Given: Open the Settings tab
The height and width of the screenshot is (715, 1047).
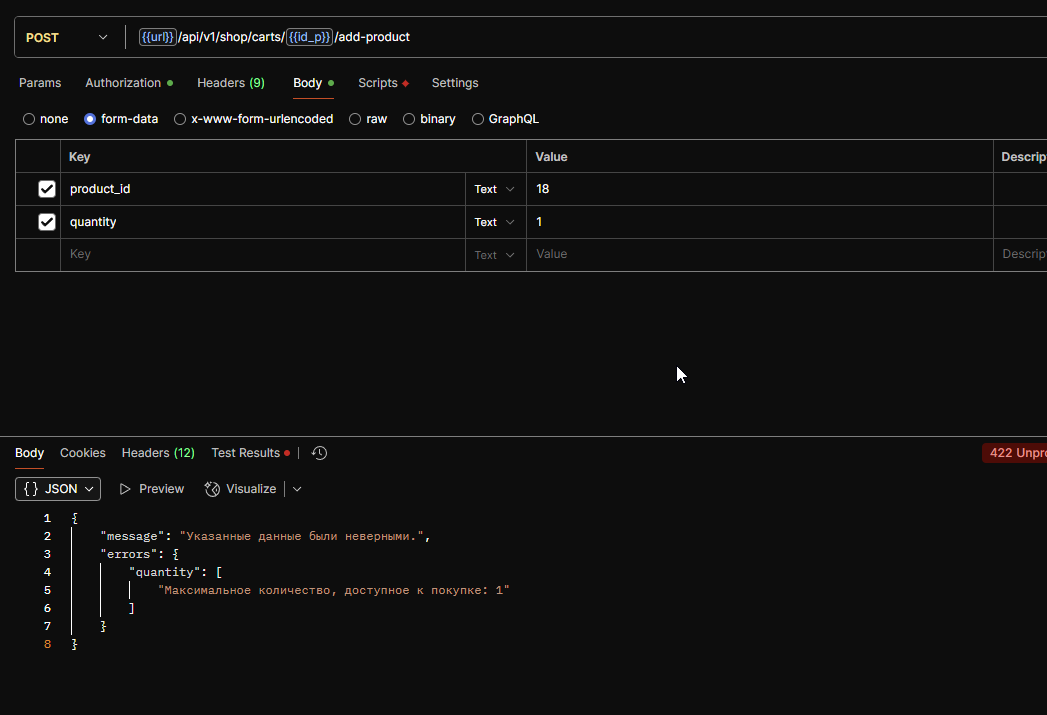Looking at the screenshot, I should pyautogui.click(x=455, y=83).
